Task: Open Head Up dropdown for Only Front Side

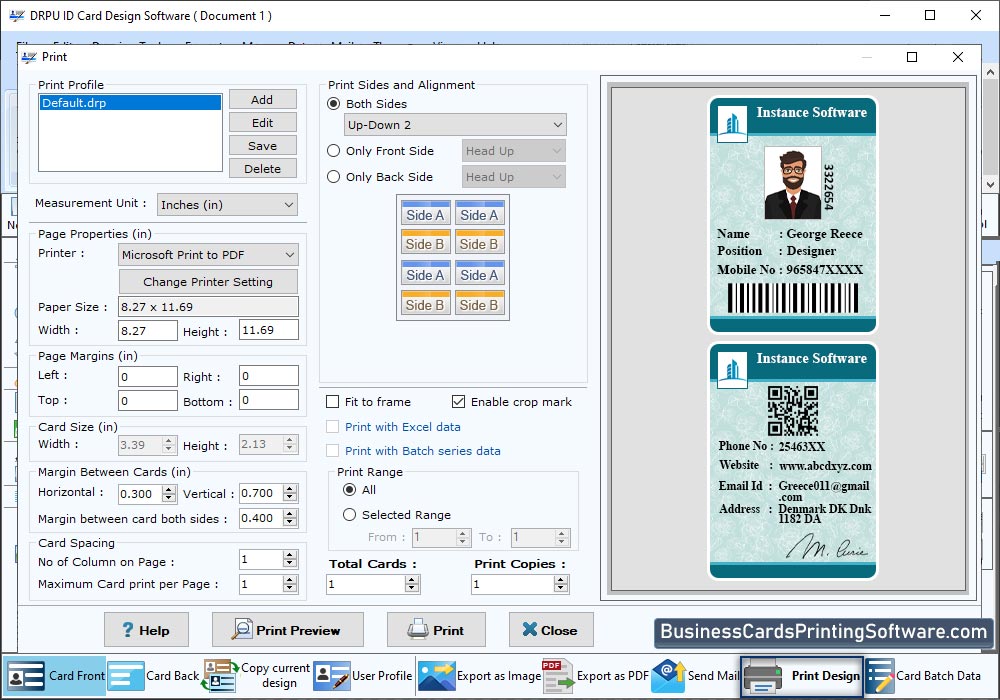Action: coord(513,151)
